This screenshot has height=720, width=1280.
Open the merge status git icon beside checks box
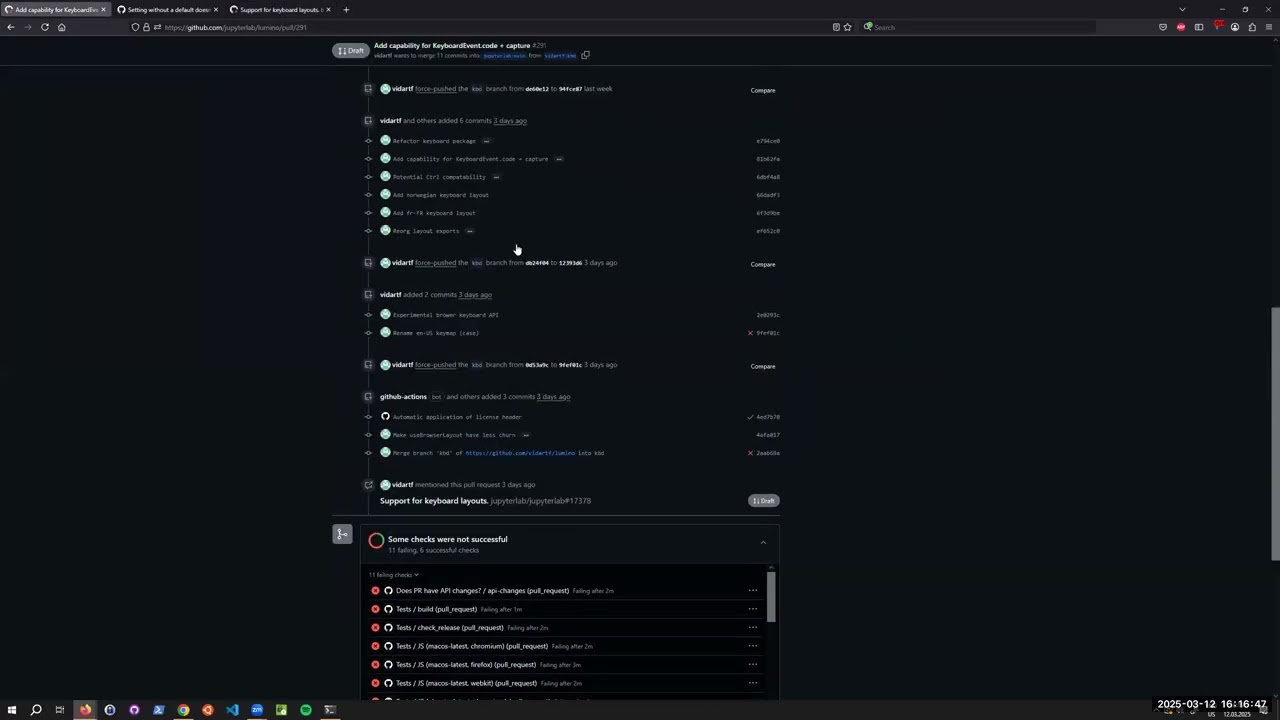coord(342,534)
